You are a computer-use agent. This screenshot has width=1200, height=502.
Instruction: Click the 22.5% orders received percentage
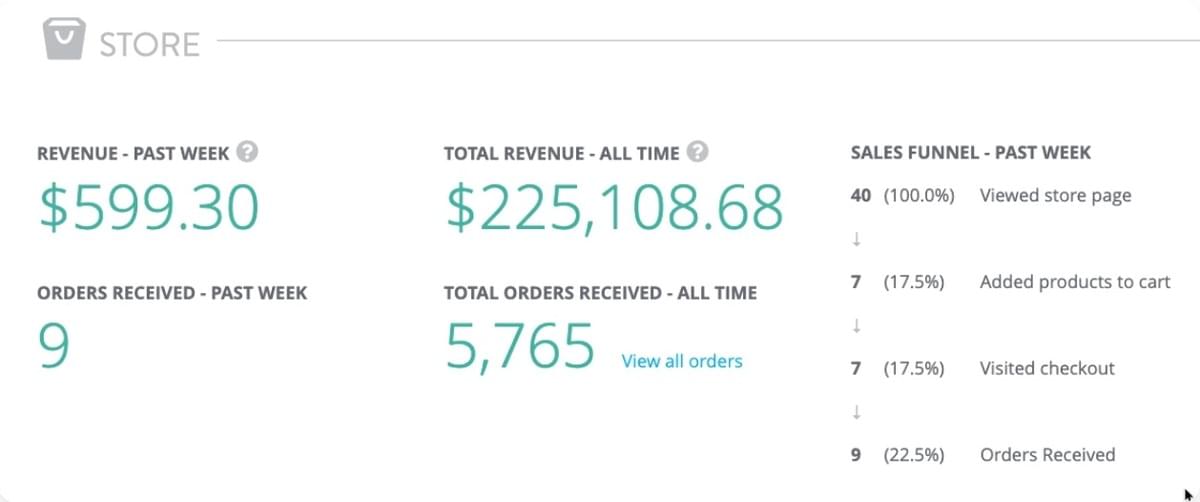914,455
